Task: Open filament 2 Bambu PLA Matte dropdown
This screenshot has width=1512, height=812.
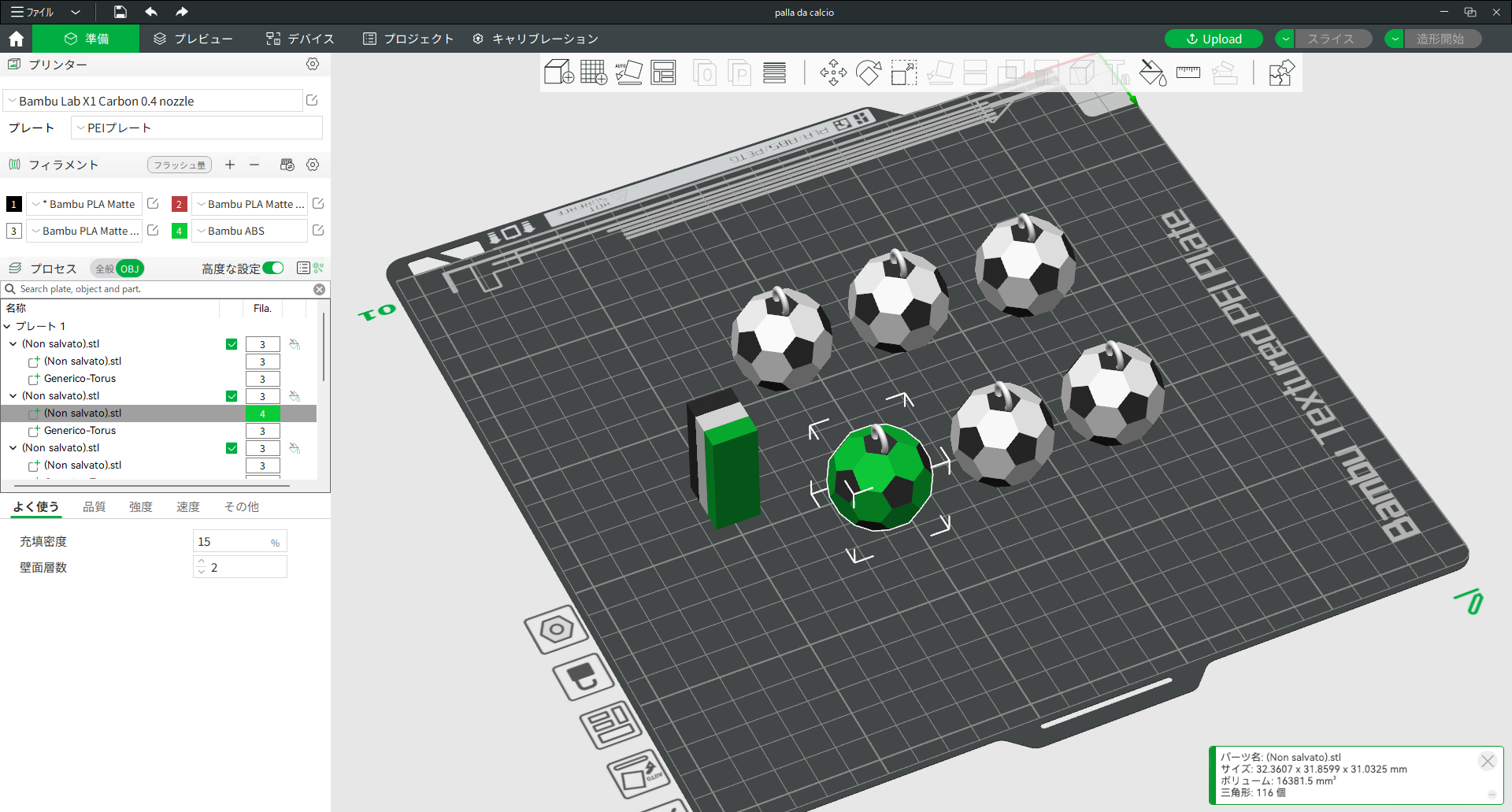Action: (250, 204)
